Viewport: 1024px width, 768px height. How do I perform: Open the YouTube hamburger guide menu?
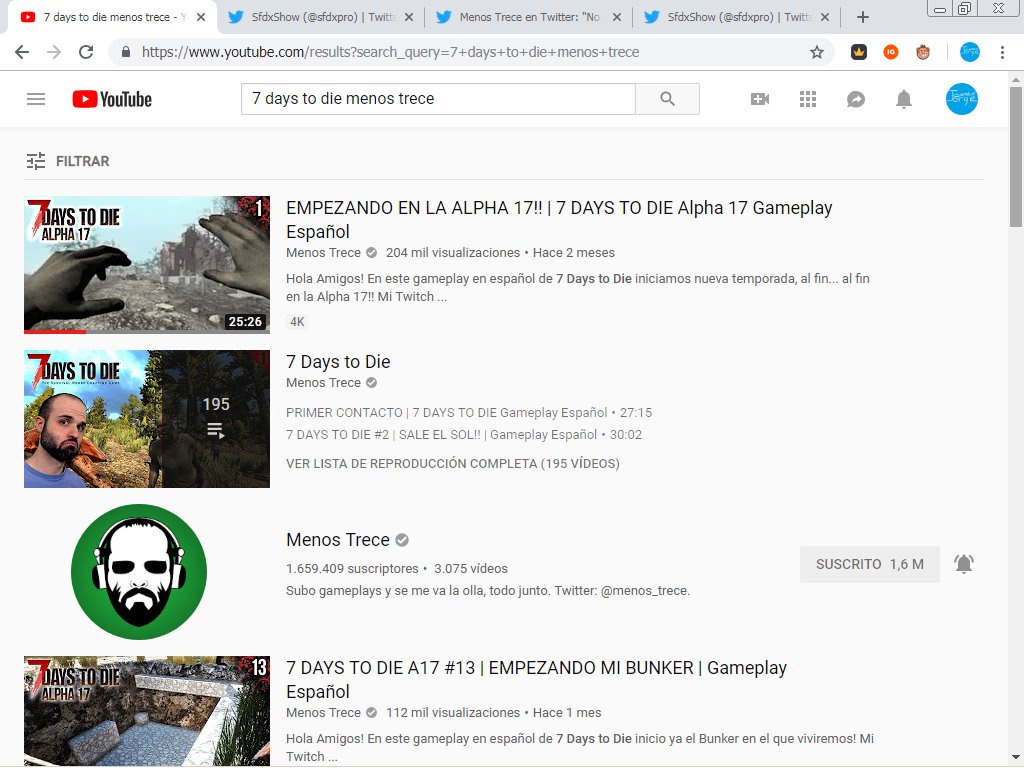coord(36,99)
